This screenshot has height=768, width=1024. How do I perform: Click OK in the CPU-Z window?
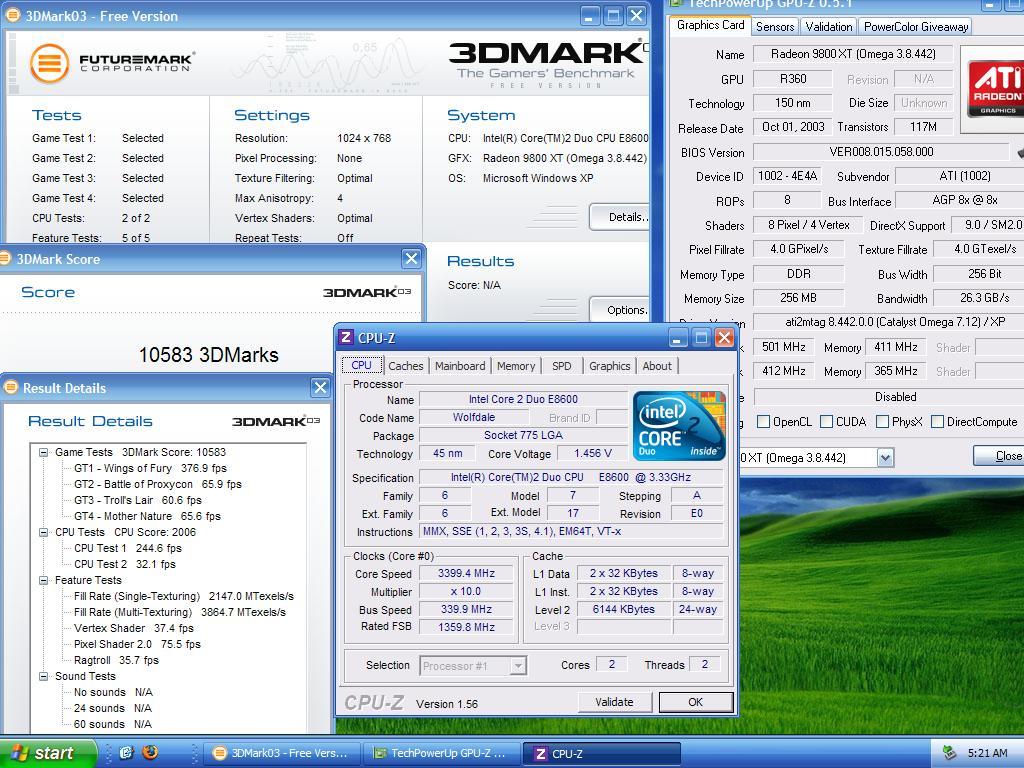click(x=696, y=702)
